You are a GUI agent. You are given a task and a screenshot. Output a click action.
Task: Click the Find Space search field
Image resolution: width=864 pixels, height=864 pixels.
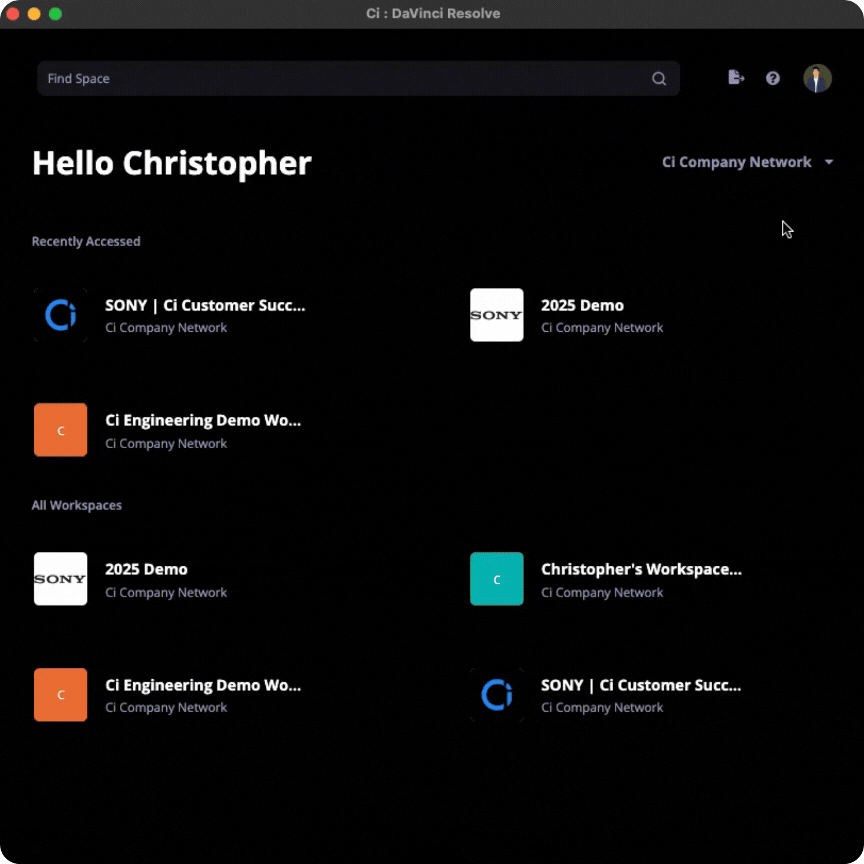coord(358,78)
